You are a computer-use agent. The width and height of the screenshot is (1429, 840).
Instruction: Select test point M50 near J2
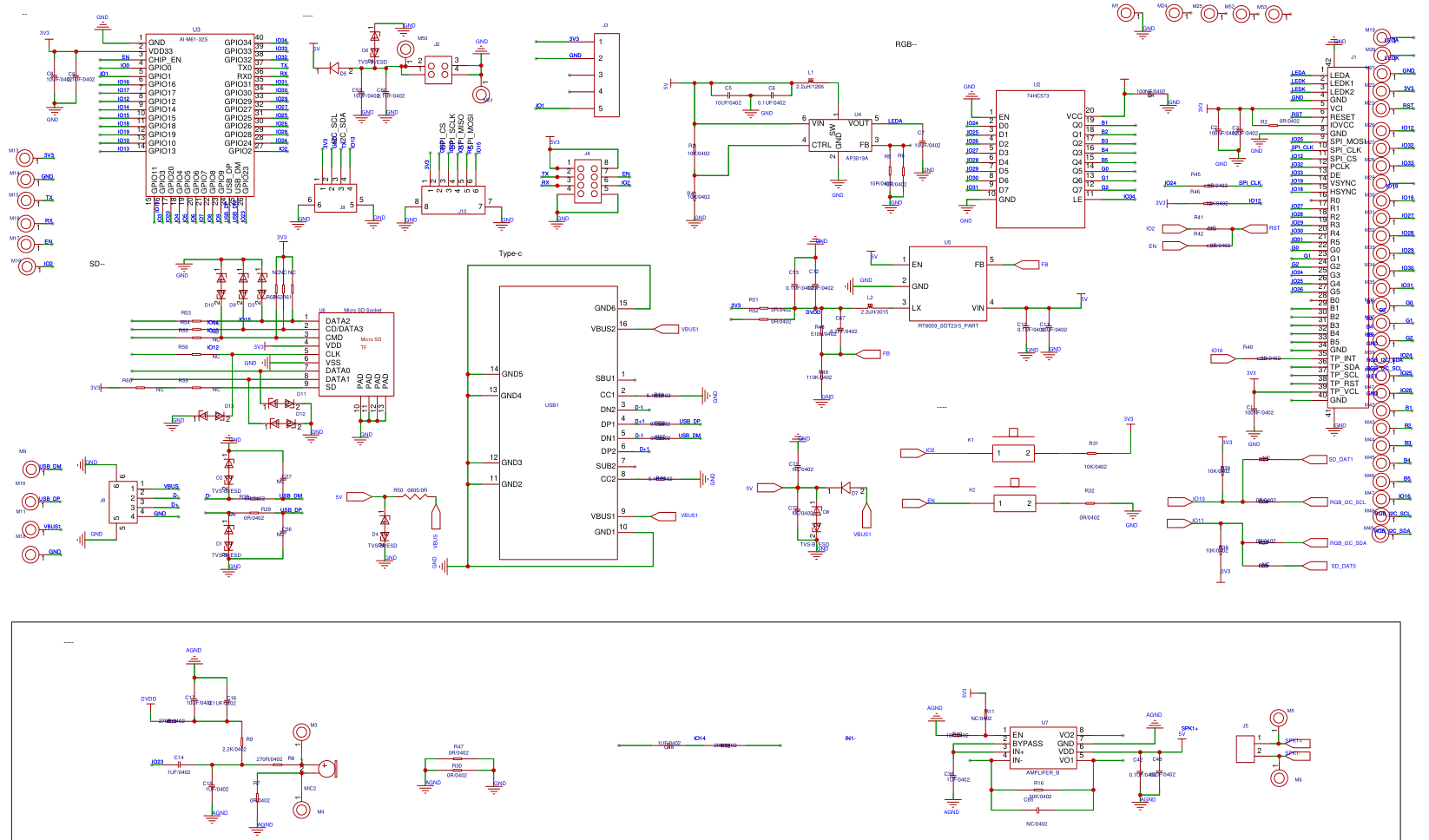point(405,50)
